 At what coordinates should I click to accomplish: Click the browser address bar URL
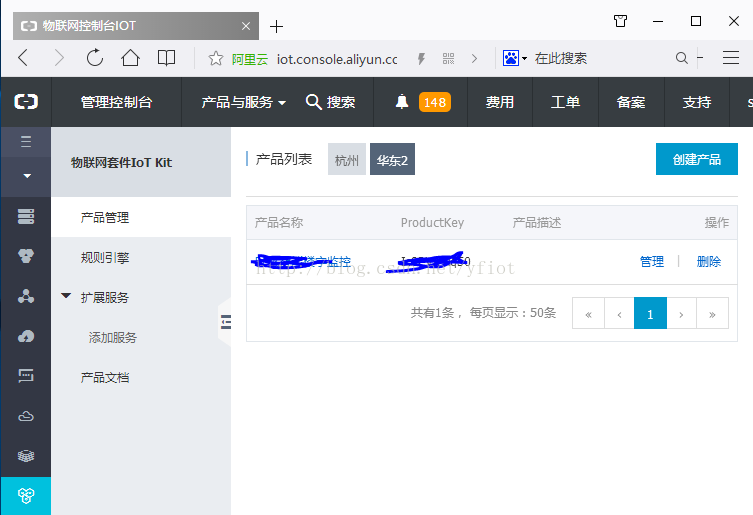[x=337, y=59]
